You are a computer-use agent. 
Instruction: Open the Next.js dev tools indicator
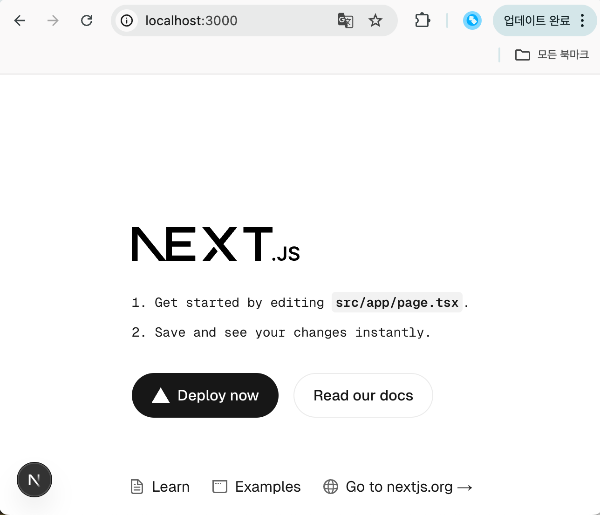point(34,479)
